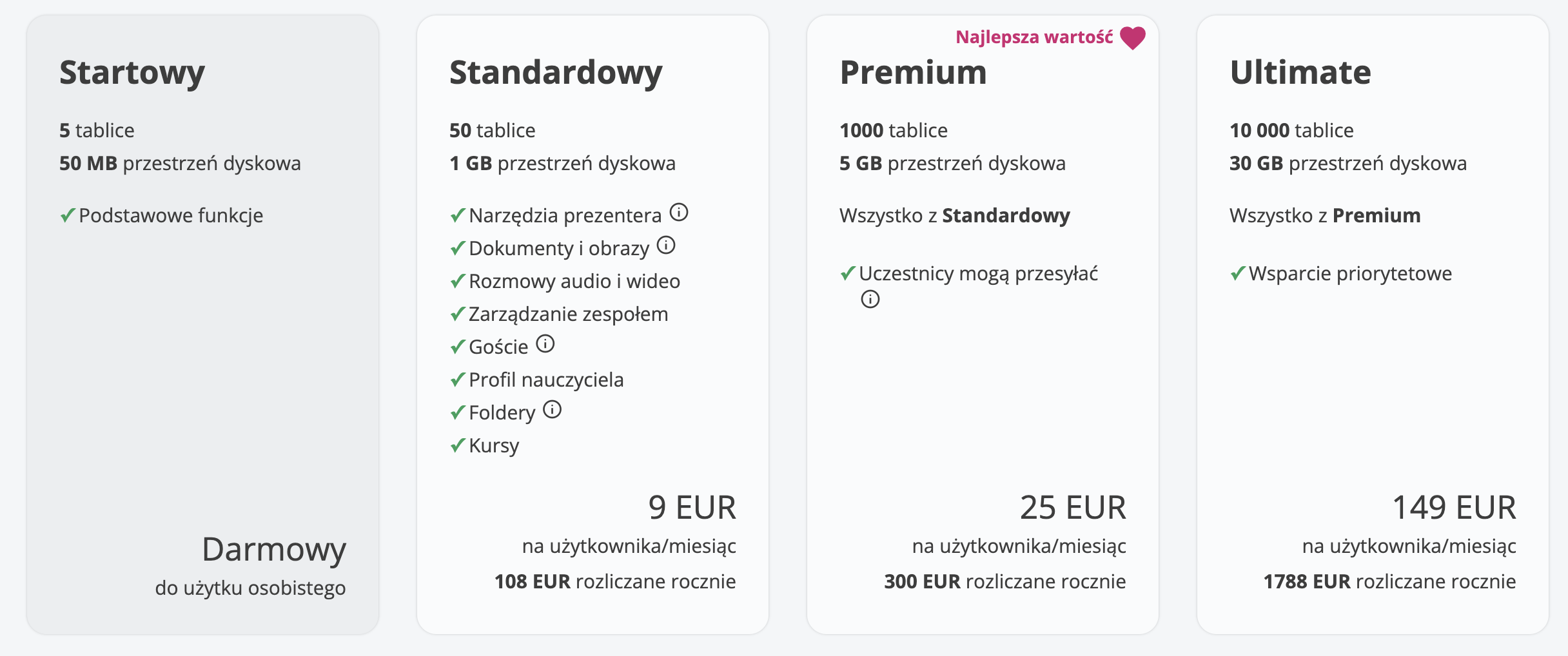Click info icon beside Dokumenty i obrazy

pyautogui.click(x=666, y=245)
